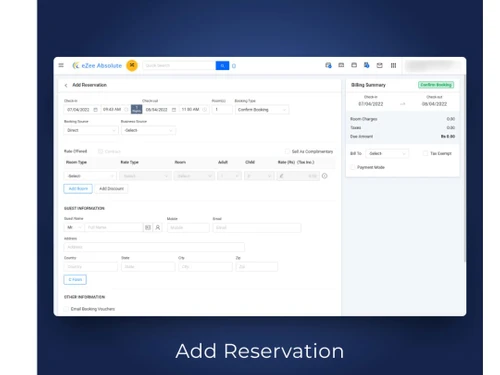
Task: Open the check-out time clock icon
Action: tap(205, 110)
